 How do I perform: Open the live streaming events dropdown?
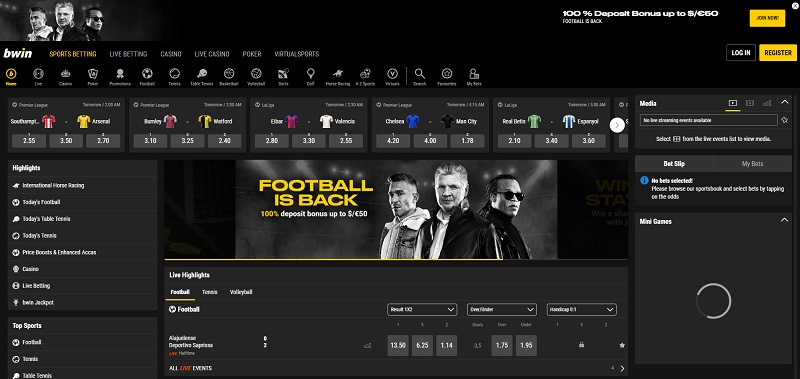coord(709,120)
